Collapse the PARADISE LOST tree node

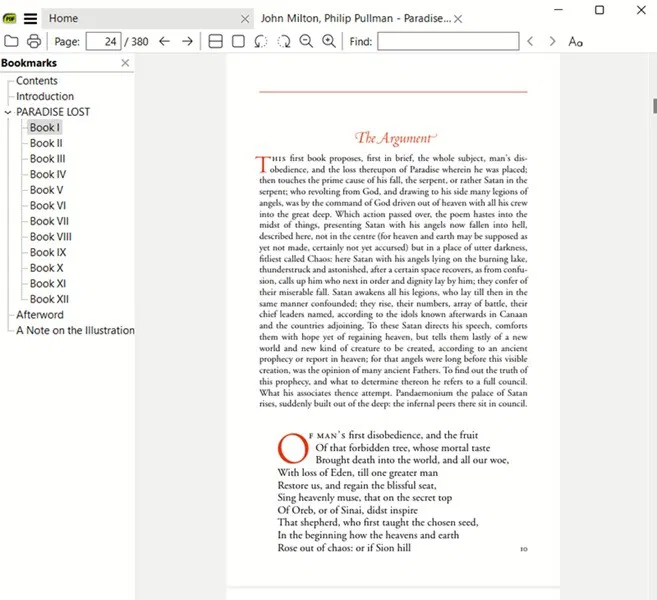point(8,112)
